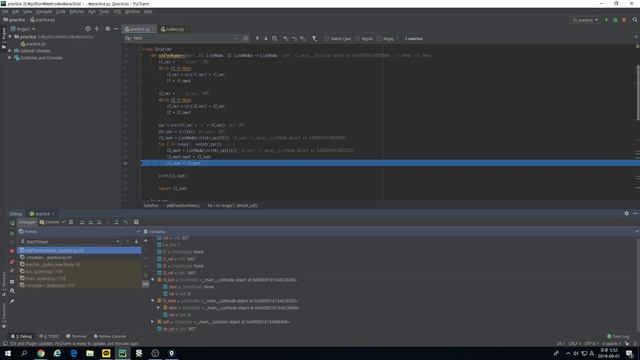
Task: Open Chrome from taskbar
Action: 41,353
